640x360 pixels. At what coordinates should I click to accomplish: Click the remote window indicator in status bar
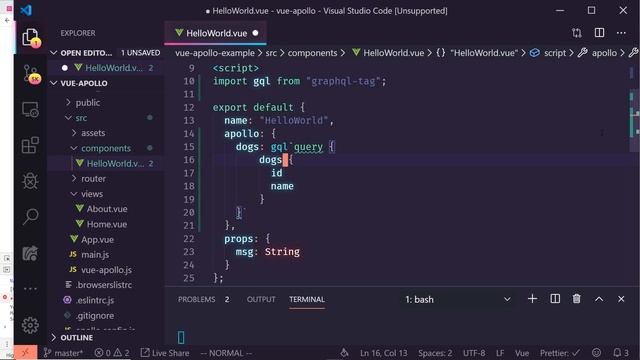tap(25, 353)
